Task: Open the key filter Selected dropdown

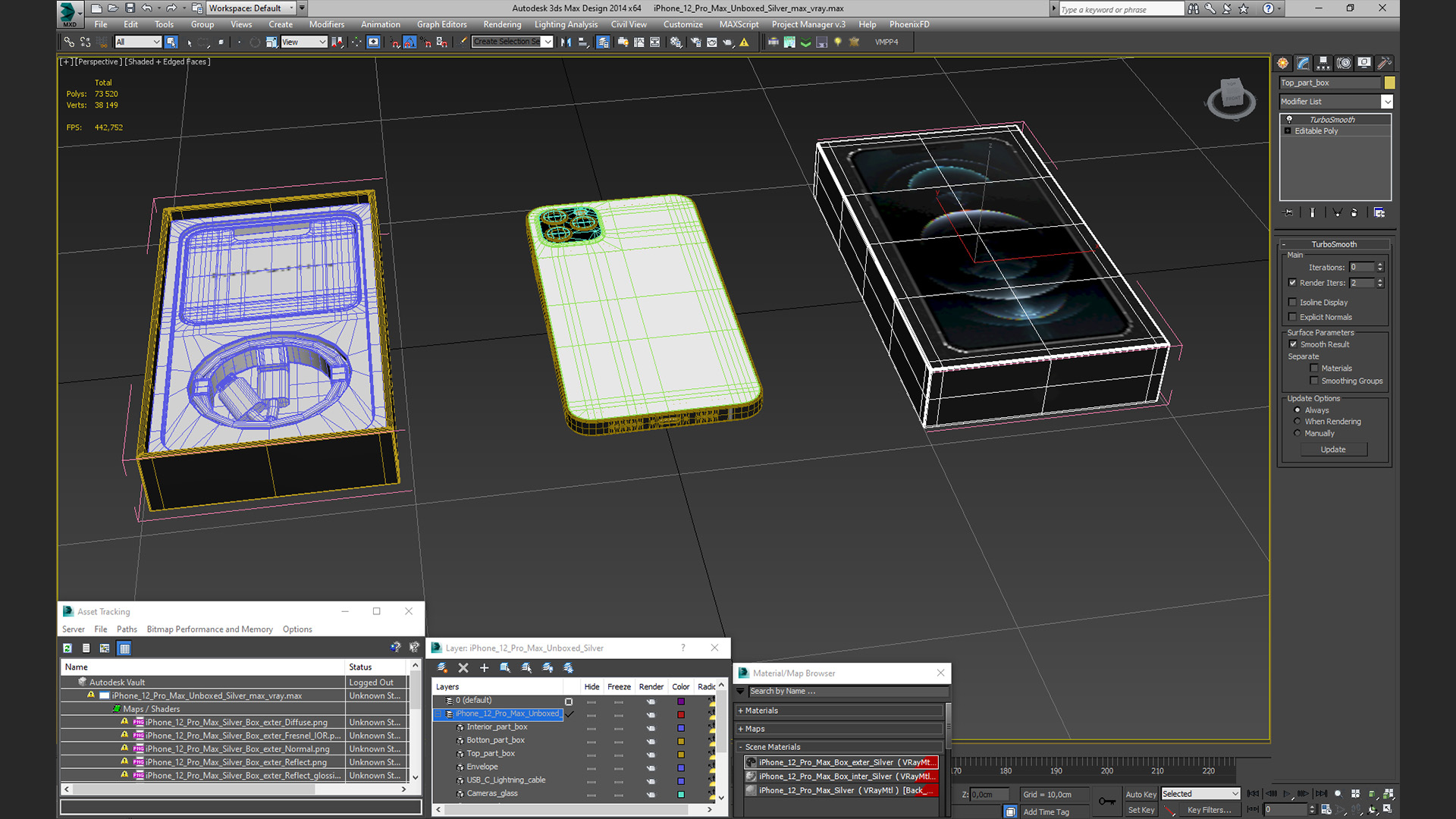Action: point(1235,794)
